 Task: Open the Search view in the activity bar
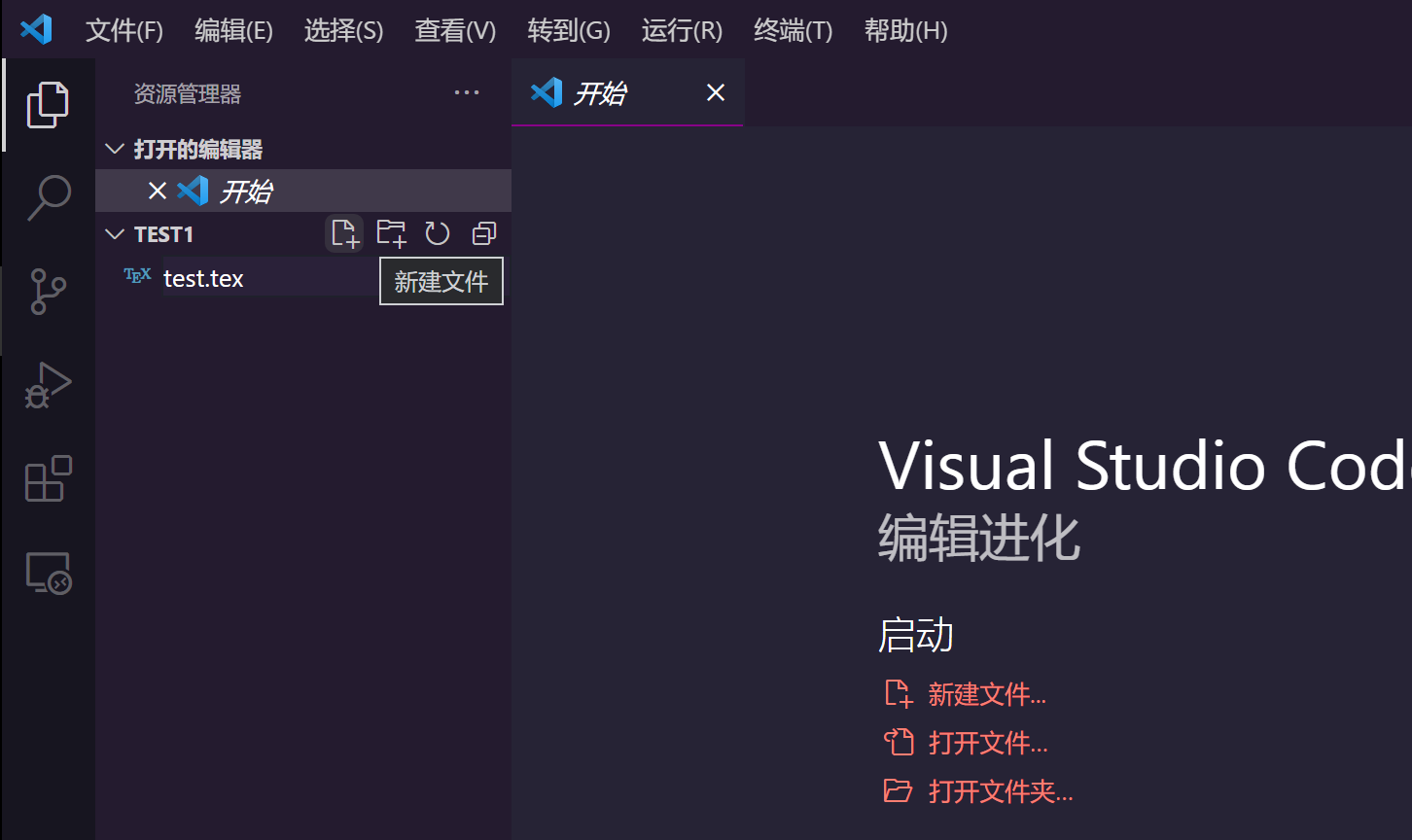coord(48,197)
